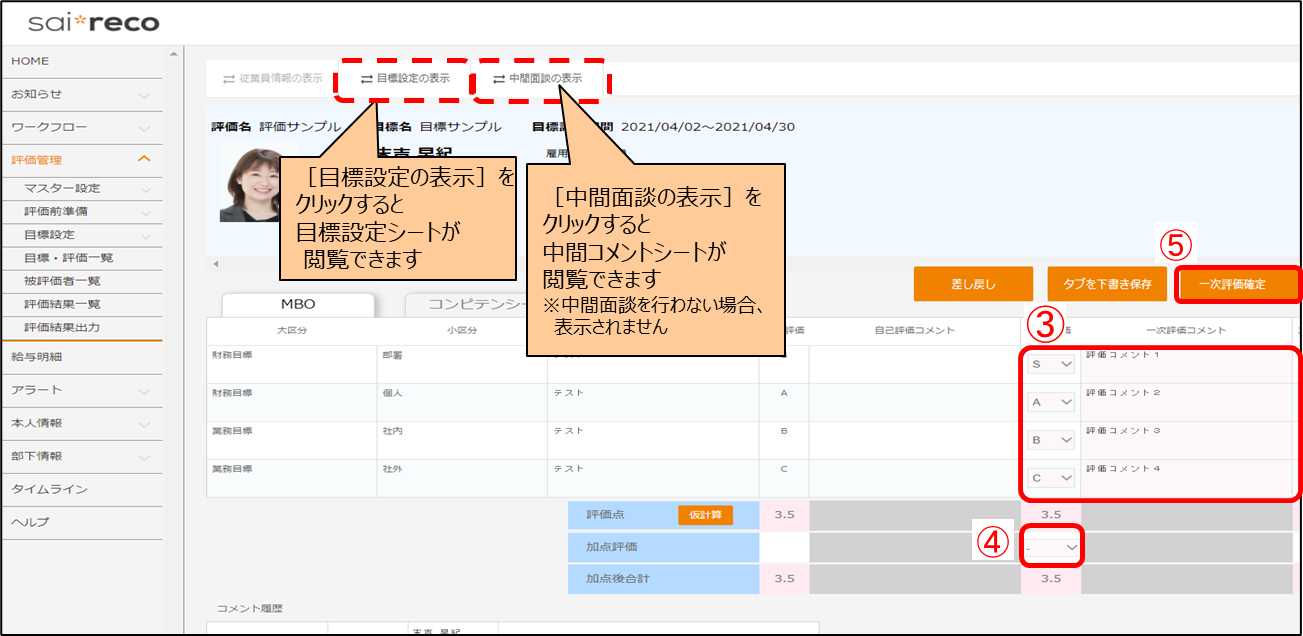Click the 評価コメント１ text field
The image size is (1303, 636).
(x=1185, y=365)
